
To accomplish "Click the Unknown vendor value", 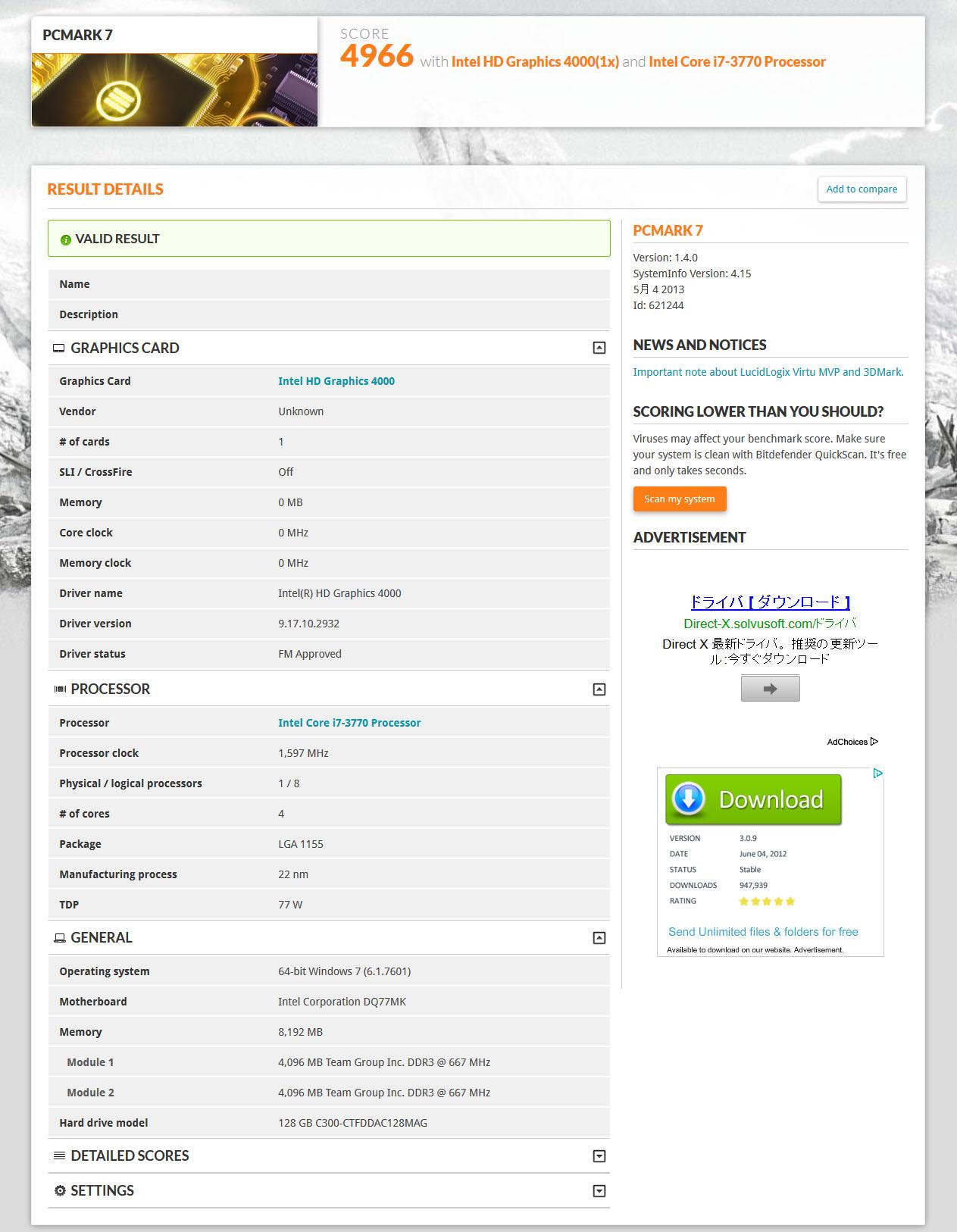I will (x=301, y=411).
